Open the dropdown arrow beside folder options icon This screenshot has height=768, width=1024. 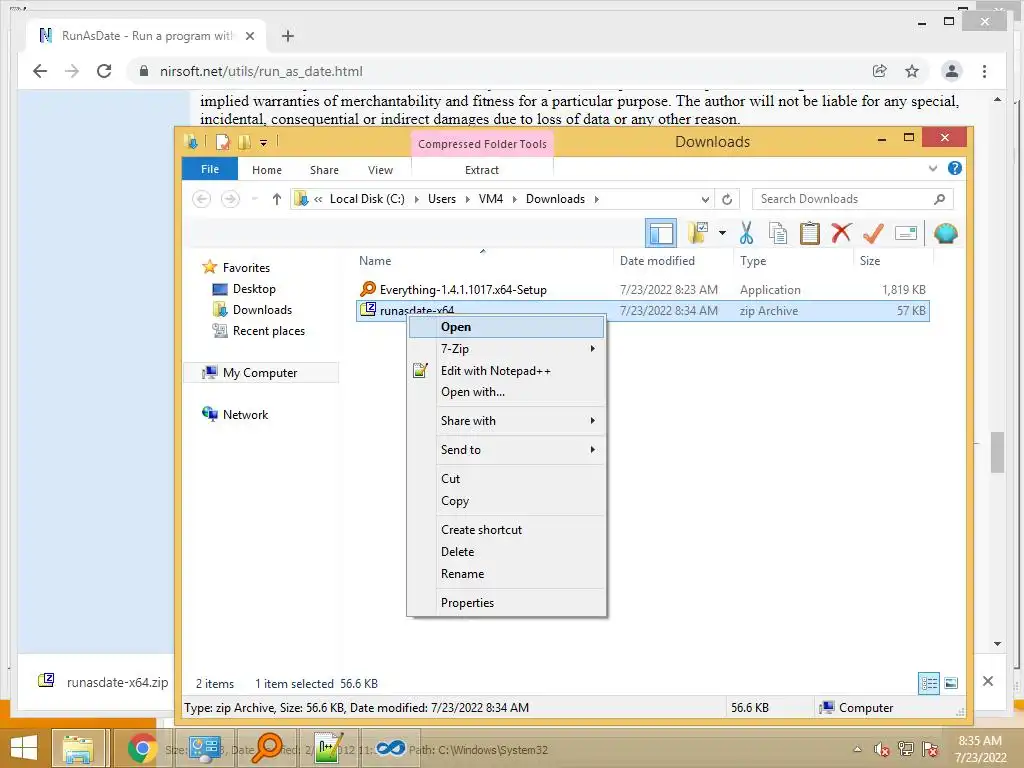[x=722, y=232]
